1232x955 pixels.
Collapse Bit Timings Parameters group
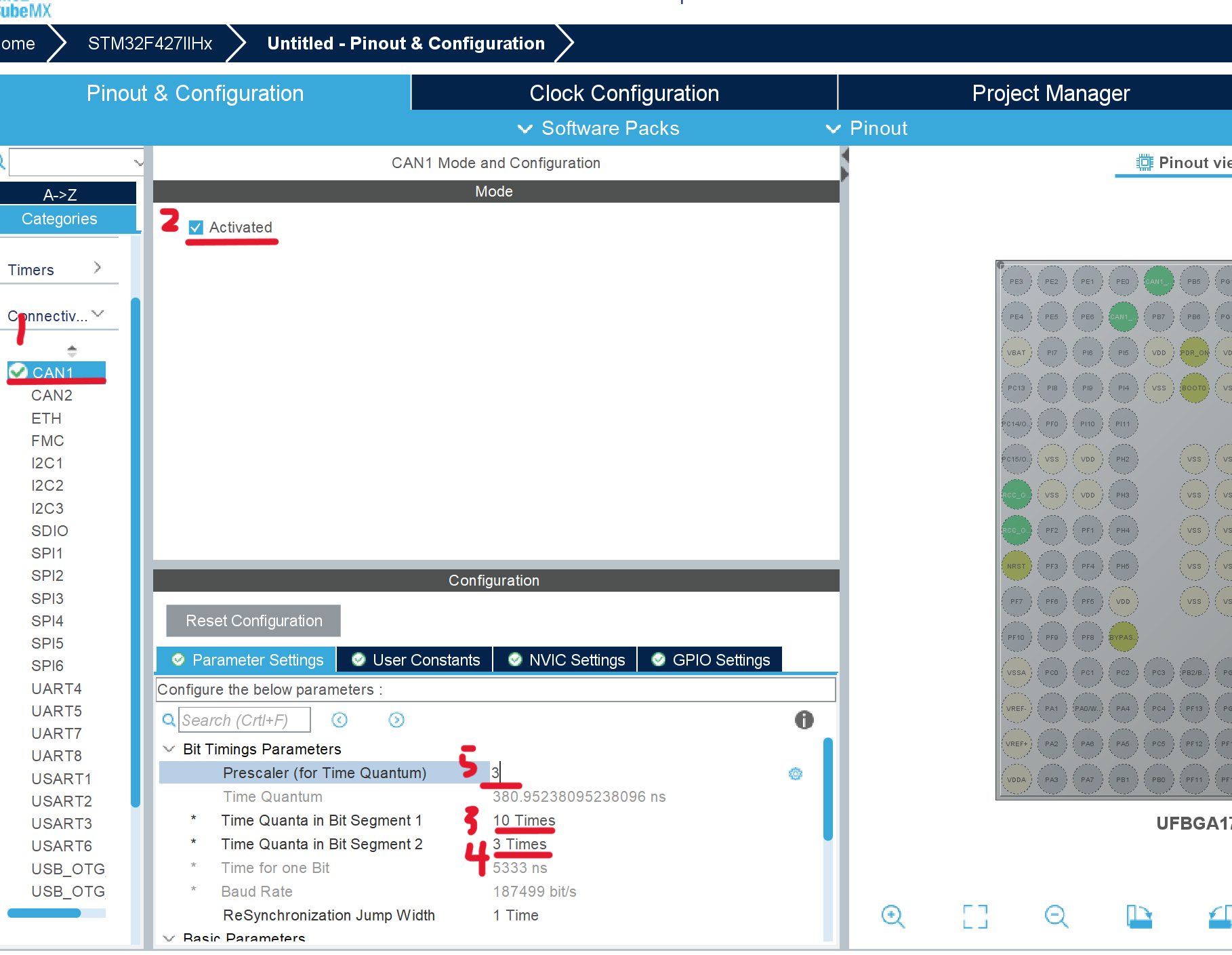point(169,749)
